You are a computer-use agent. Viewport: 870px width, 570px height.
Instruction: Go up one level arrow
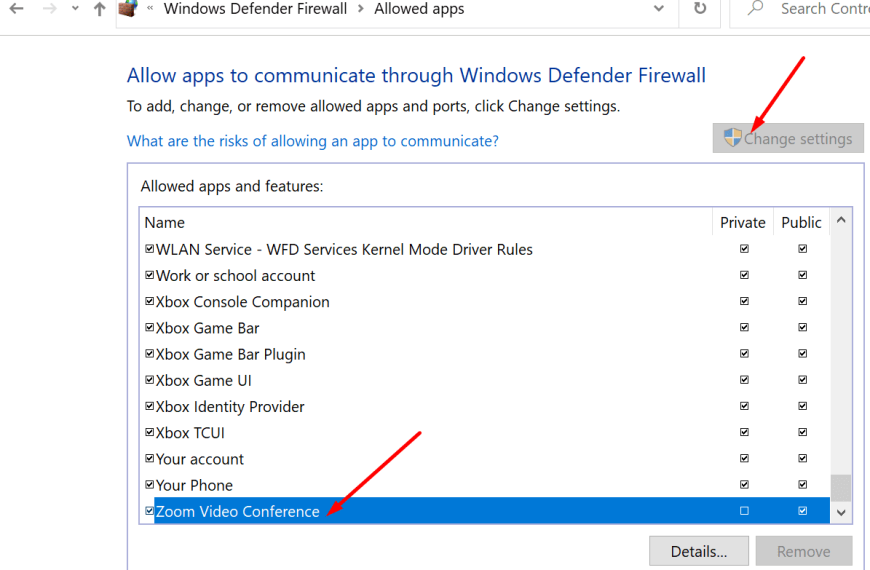(x=100, y=8)
